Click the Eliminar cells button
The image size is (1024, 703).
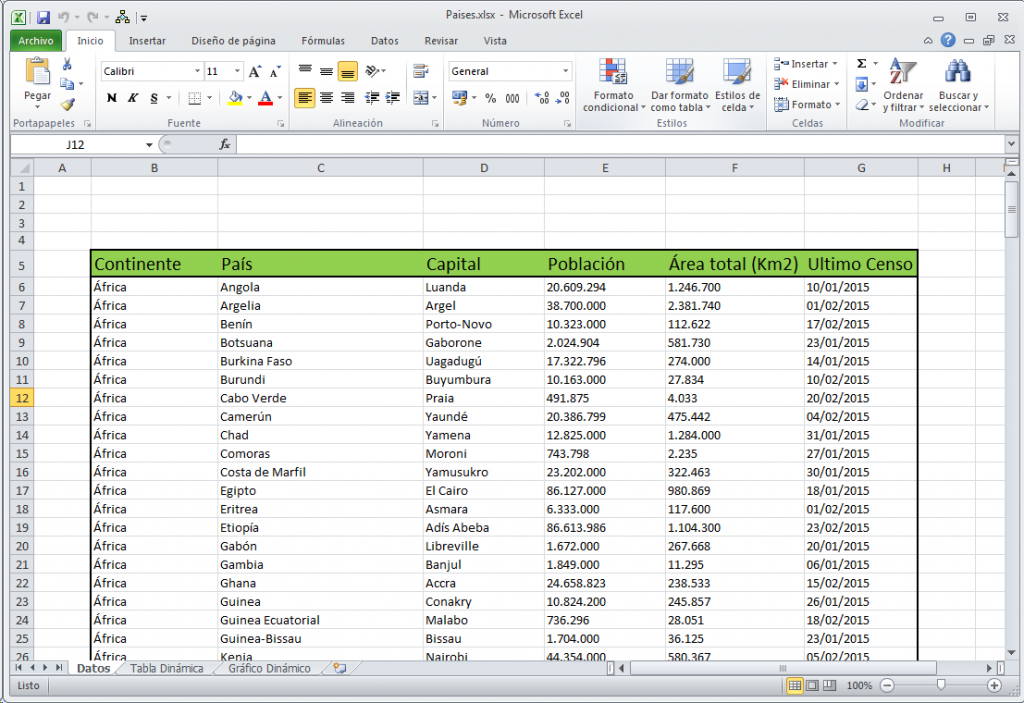tap(807, 84)
